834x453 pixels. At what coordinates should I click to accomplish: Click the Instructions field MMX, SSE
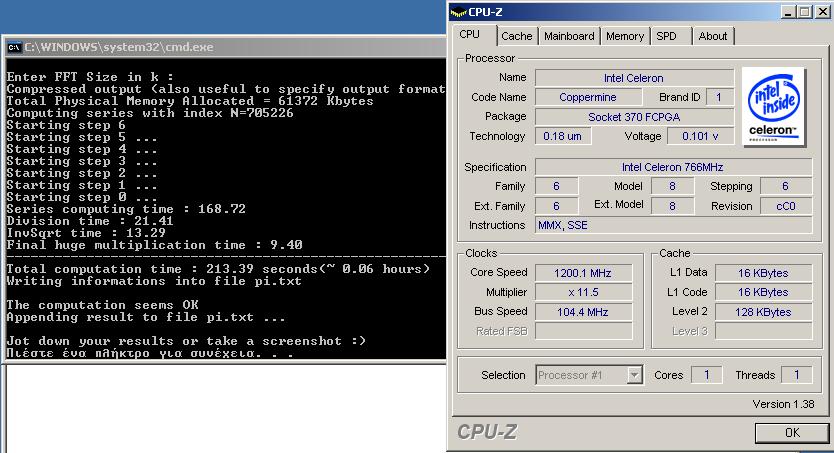tap(673, 225)
